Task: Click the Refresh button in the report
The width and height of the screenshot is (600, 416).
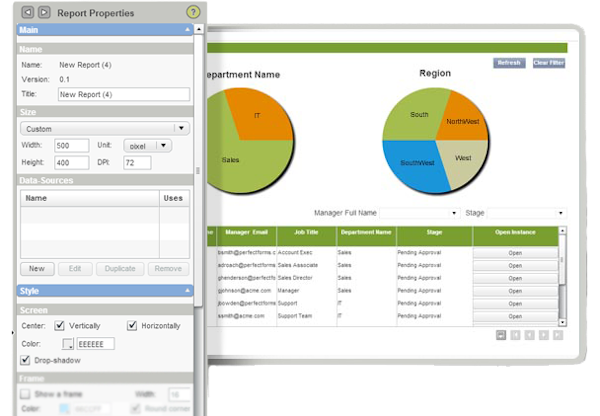Action: (509, 63)
